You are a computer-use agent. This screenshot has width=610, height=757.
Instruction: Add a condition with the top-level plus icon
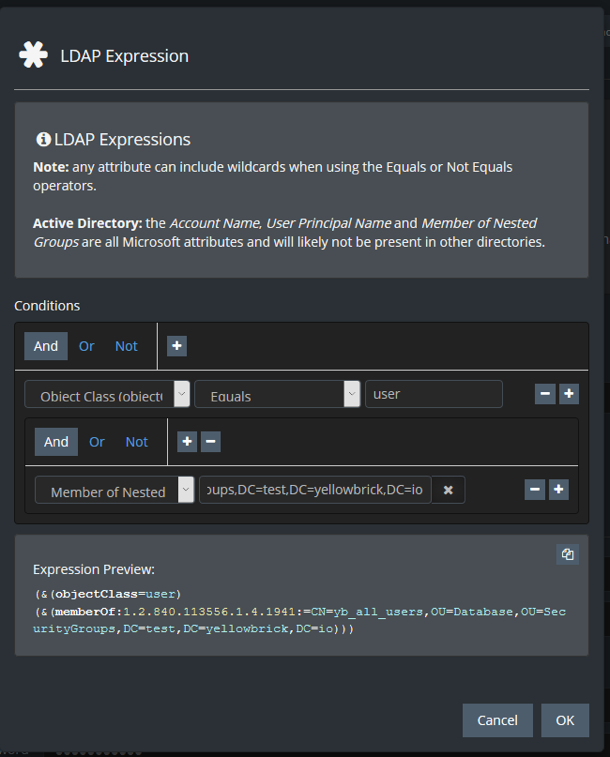point(177,346)
